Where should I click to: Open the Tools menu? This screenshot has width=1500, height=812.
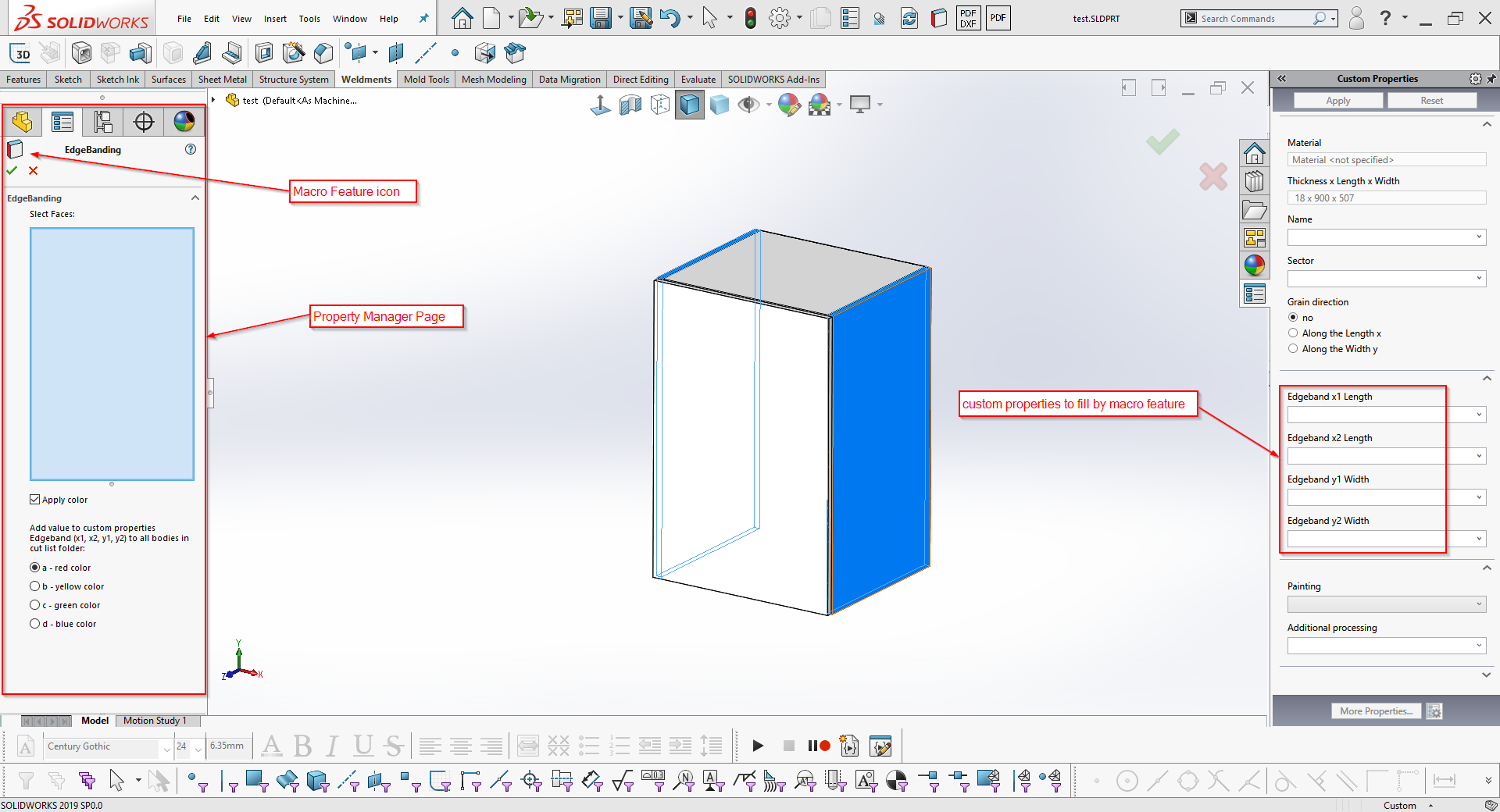(x=309, y=19)
